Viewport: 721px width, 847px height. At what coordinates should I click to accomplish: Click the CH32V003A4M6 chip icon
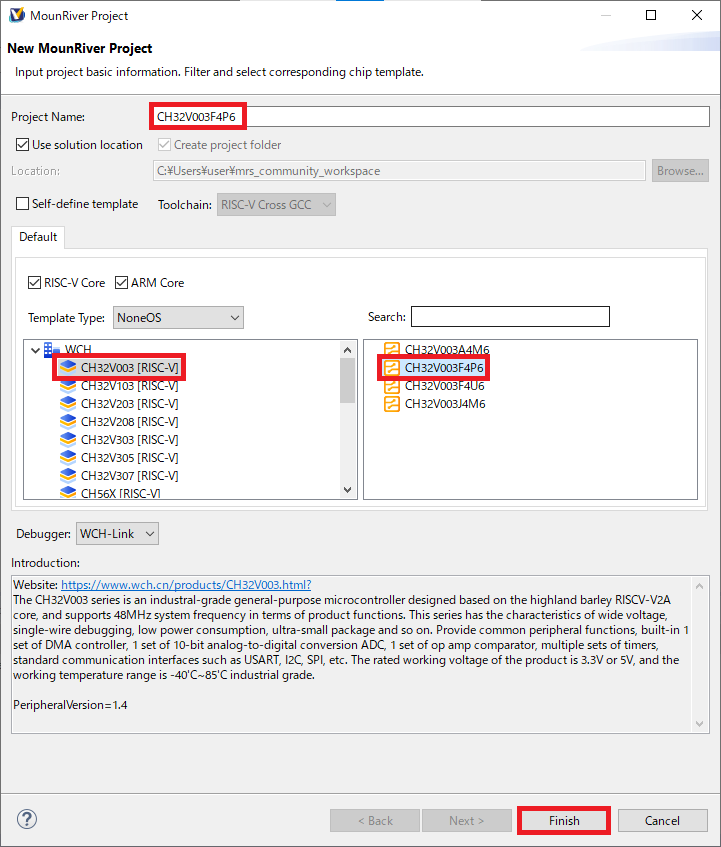(x=392, y=349)
